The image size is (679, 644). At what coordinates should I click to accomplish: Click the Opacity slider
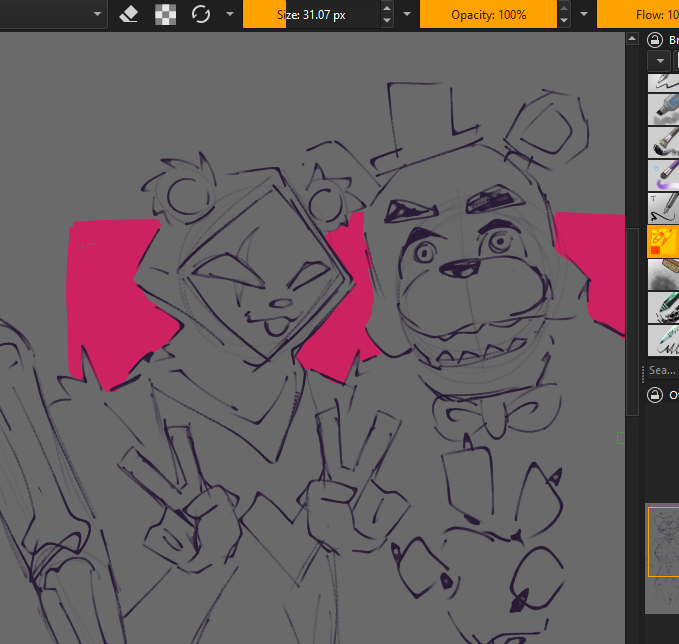click(x=488, y=15)
